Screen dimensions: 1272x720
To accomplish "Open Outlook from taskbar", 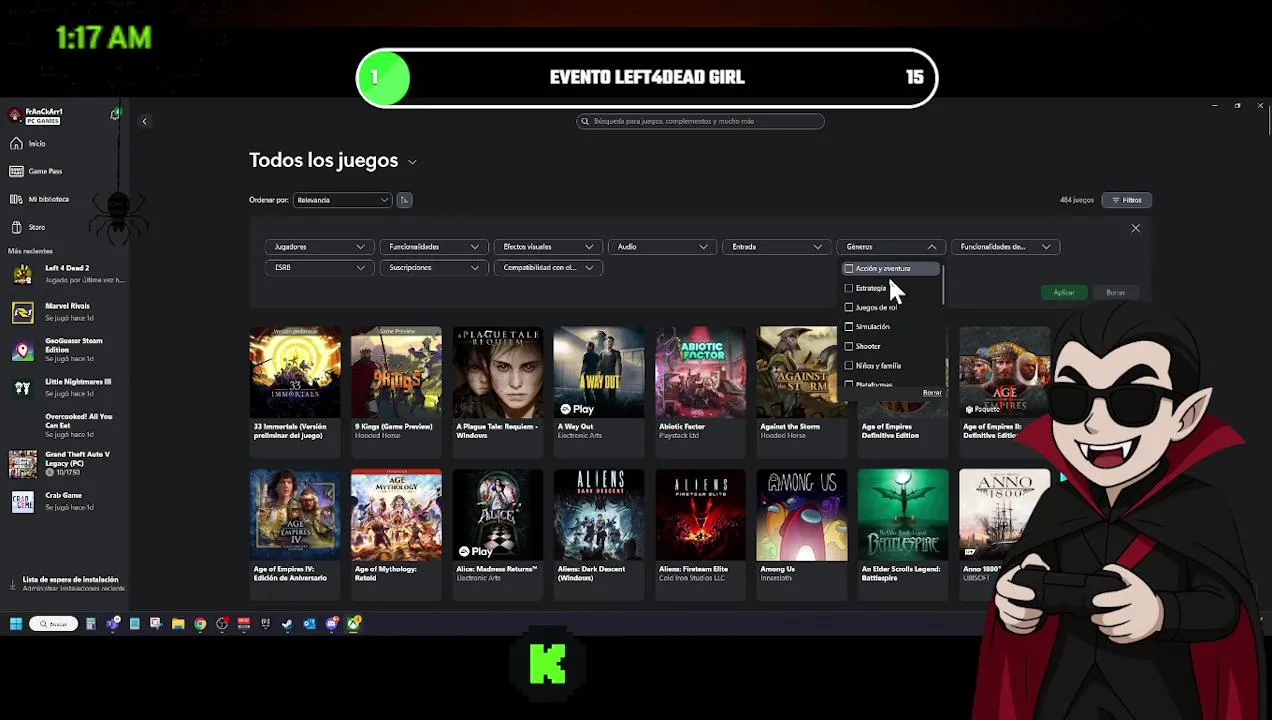I will 309,624.
